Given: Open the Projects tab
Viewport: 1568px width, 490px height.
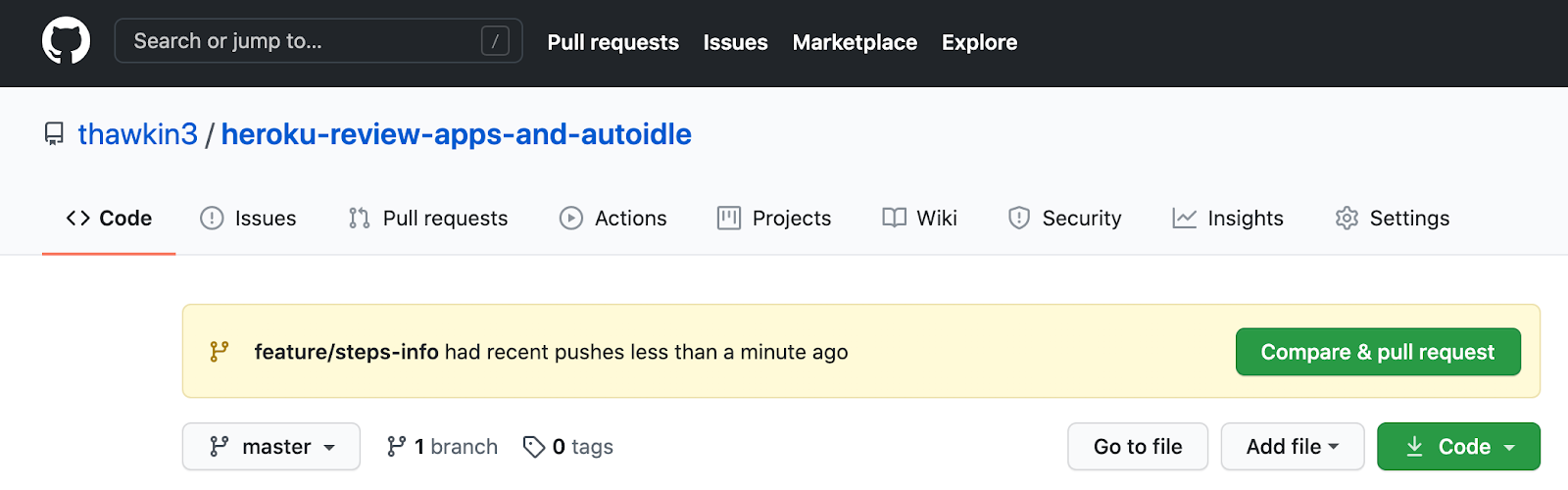Looking at the screenshot, I should coord(774,219).
